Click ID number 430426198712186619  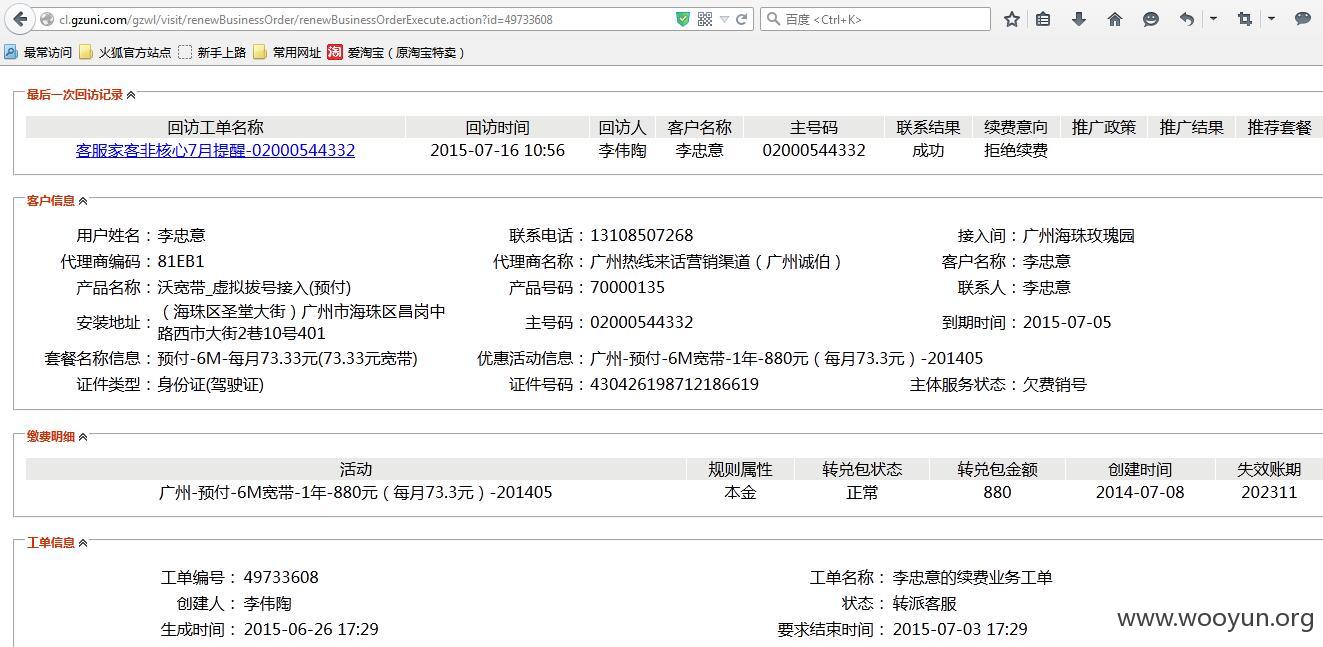pos(675,384)
